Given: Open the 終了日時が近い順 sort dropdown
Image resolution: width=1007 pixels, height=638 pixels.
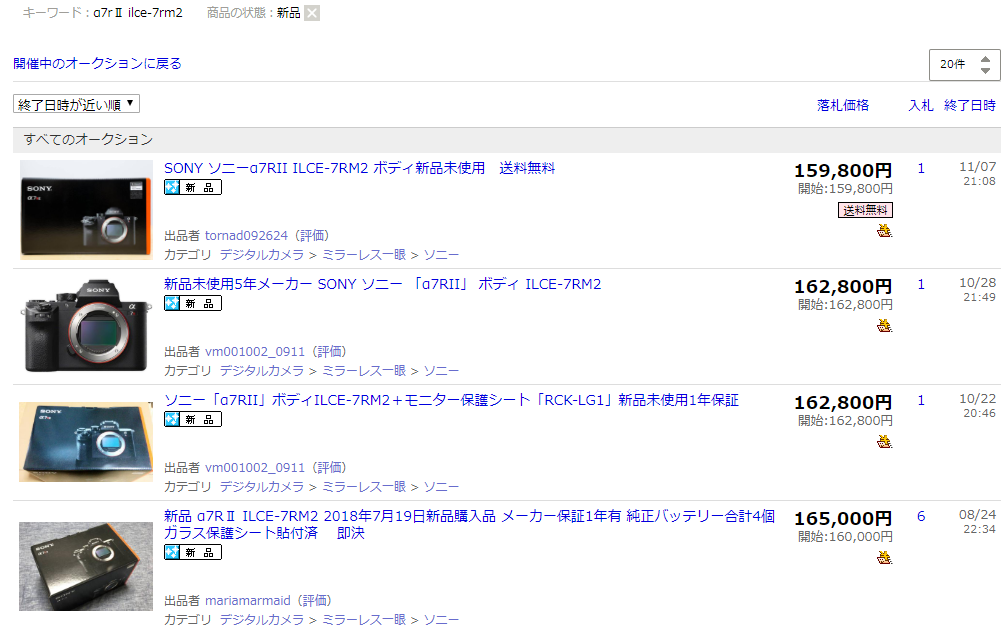Looking at the screenshot, I should point(76,104).
